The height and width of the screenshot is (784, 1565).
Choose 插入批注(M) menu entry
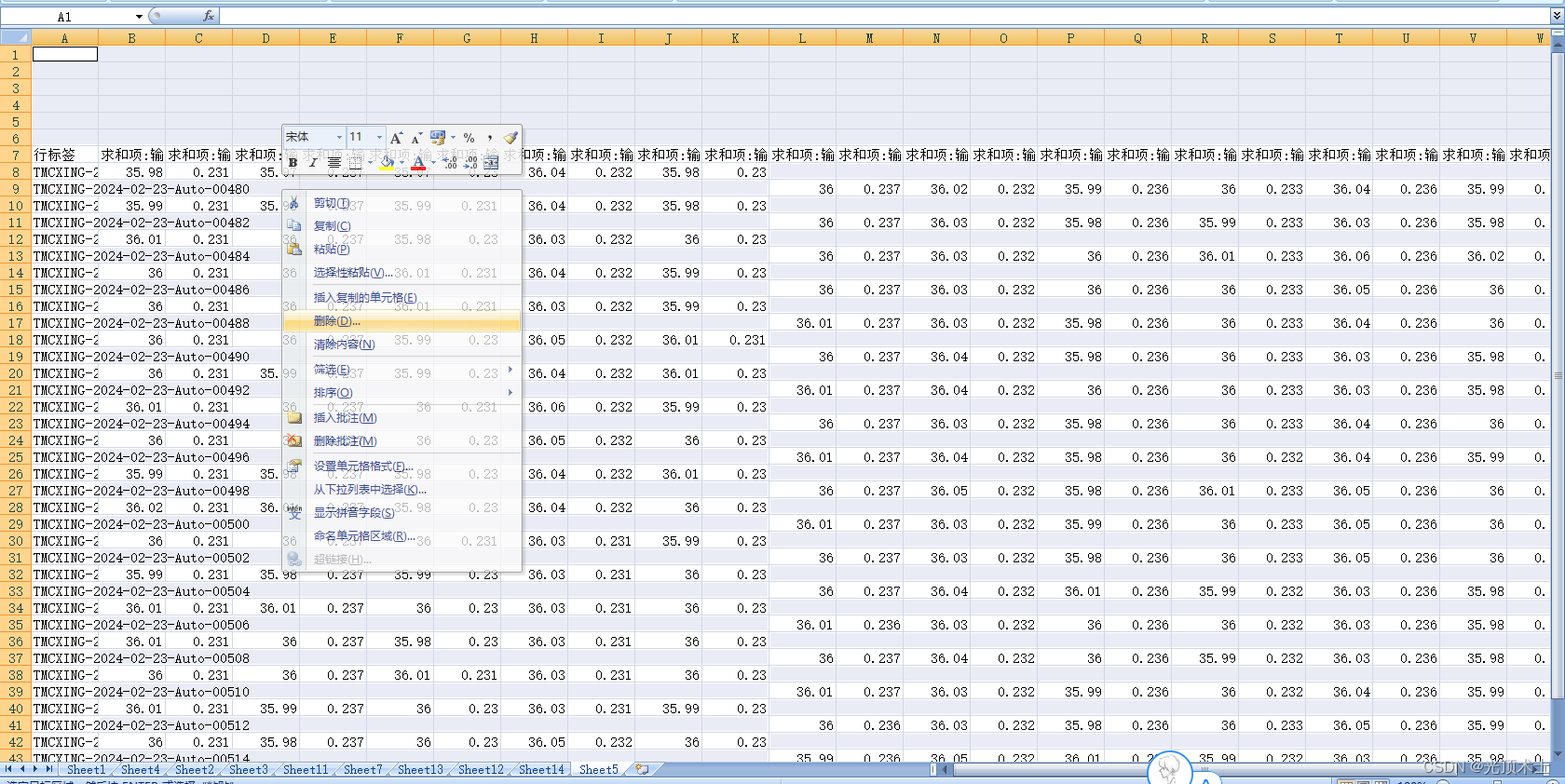click(401, 417)
